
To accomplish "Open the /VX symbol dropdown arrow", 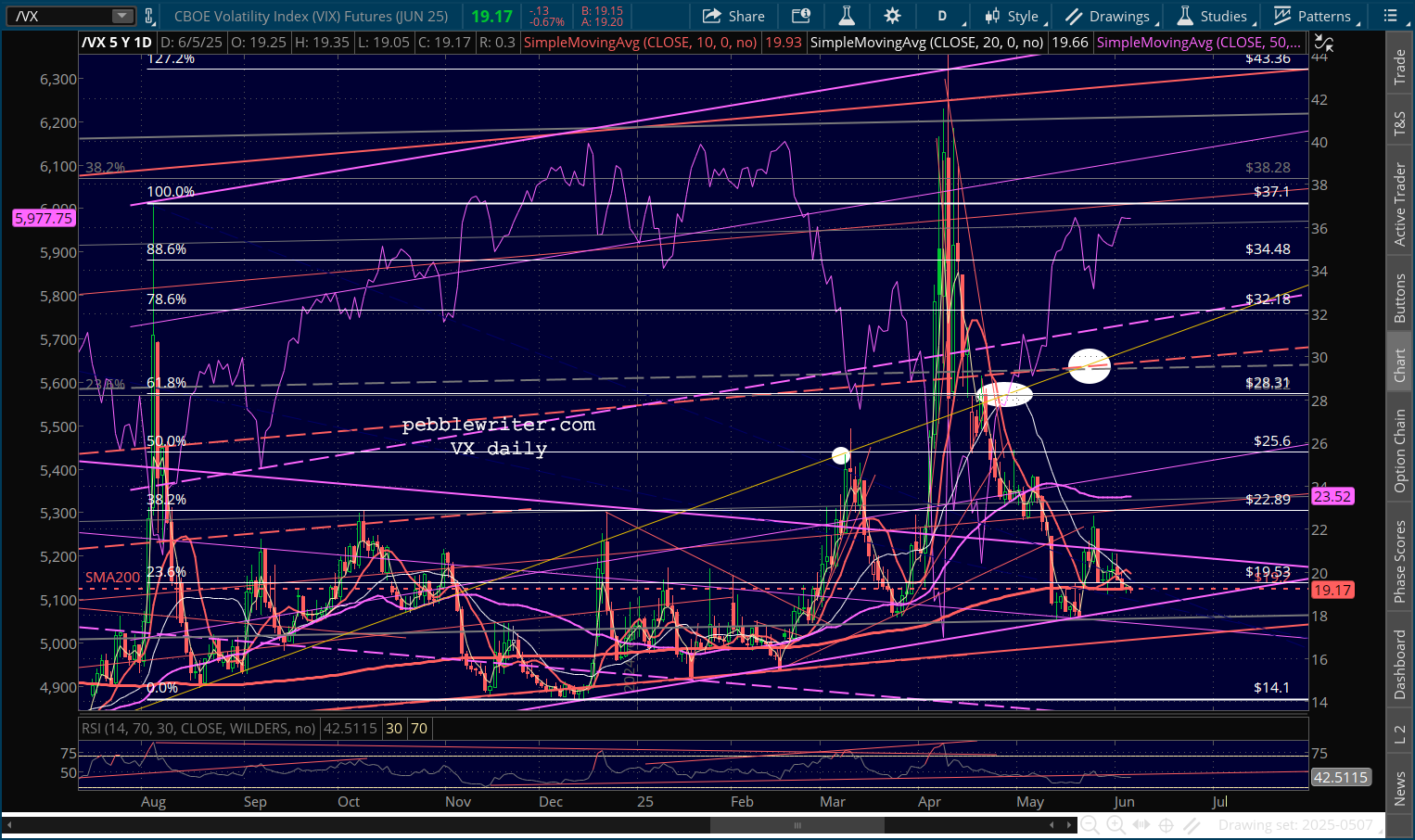I will [x=122, y=16].
